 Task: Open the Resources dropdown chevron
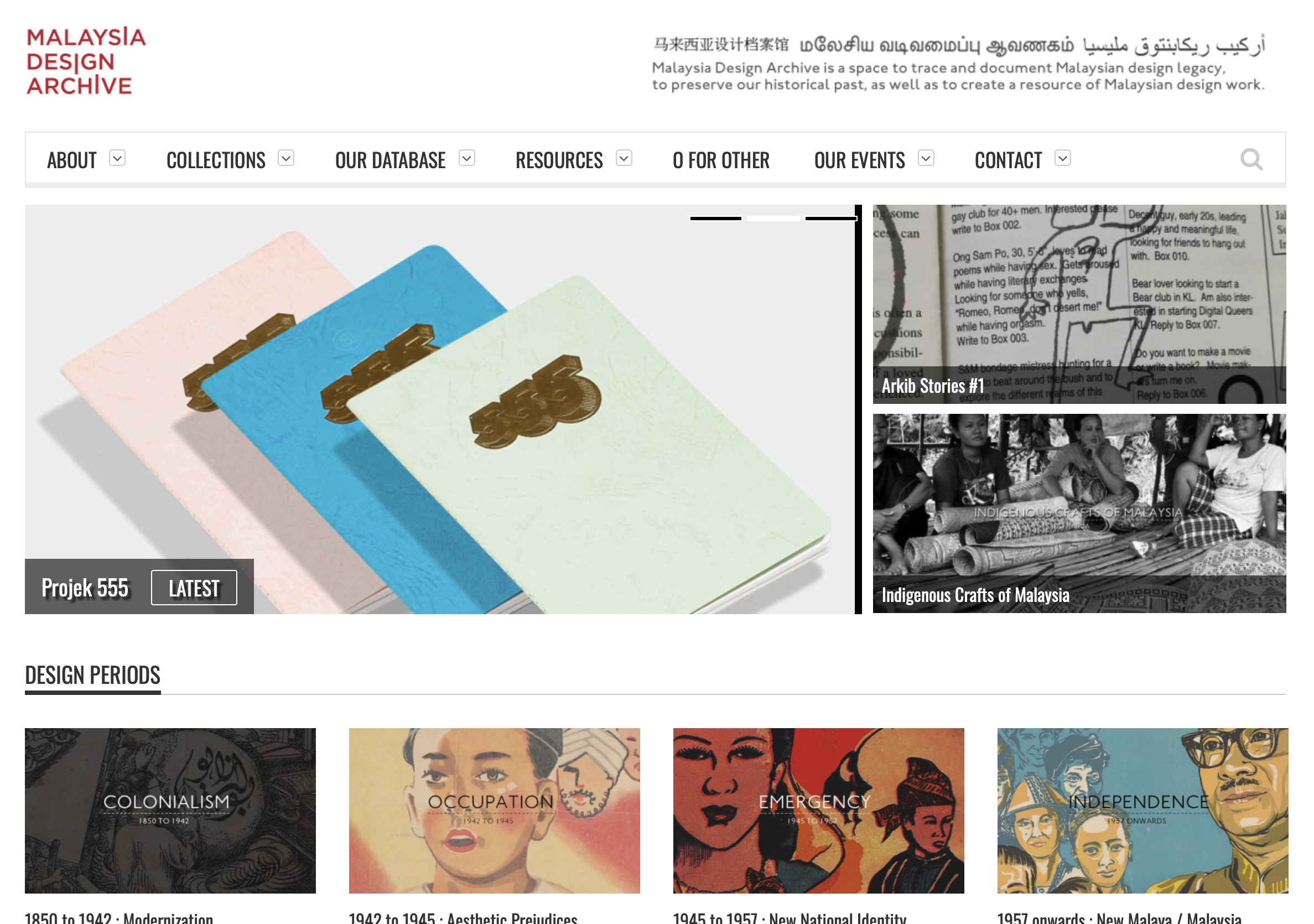(x=624, y=158)
